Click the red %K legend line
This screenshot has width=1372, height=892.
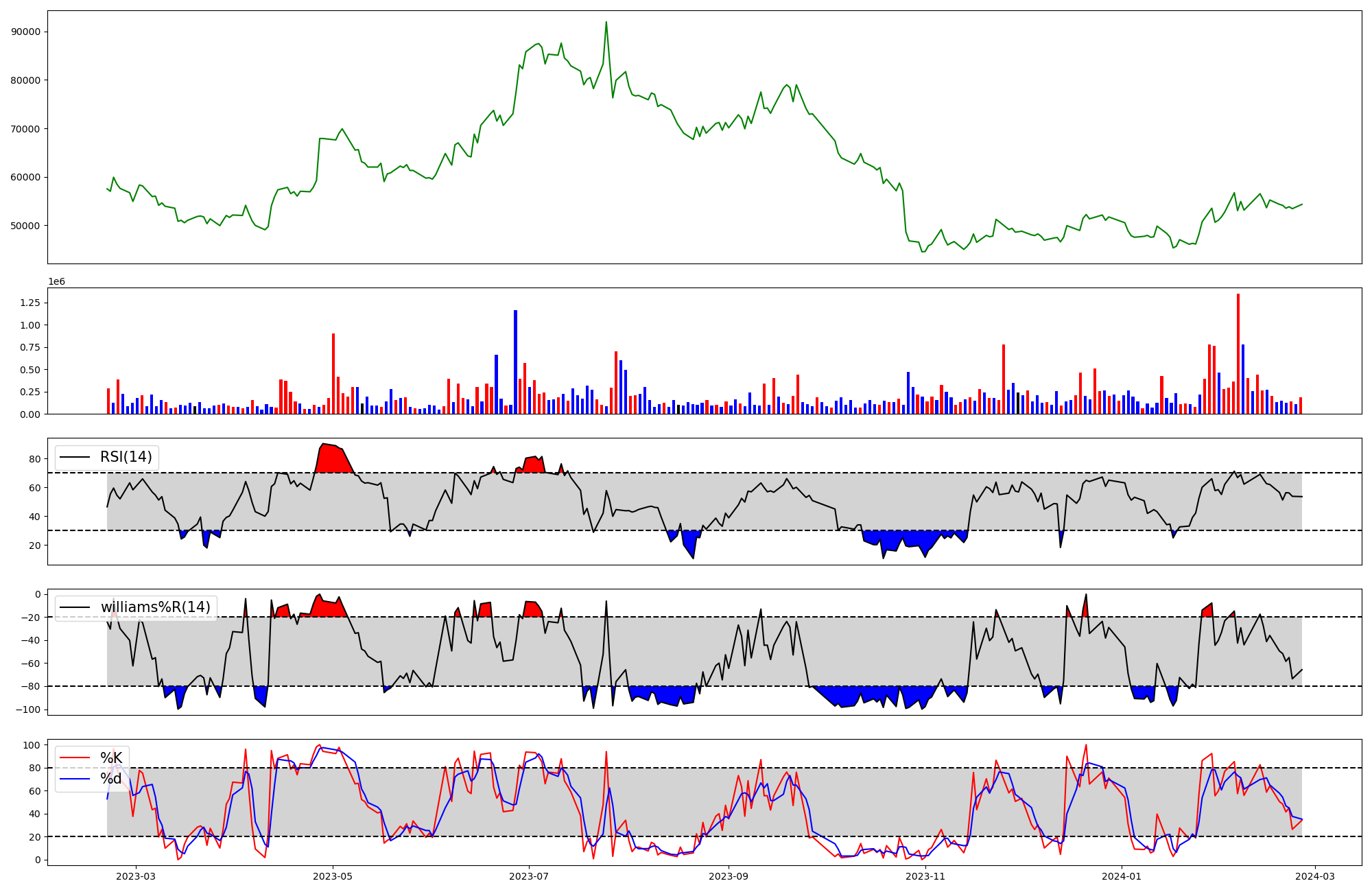click(75, 758)
